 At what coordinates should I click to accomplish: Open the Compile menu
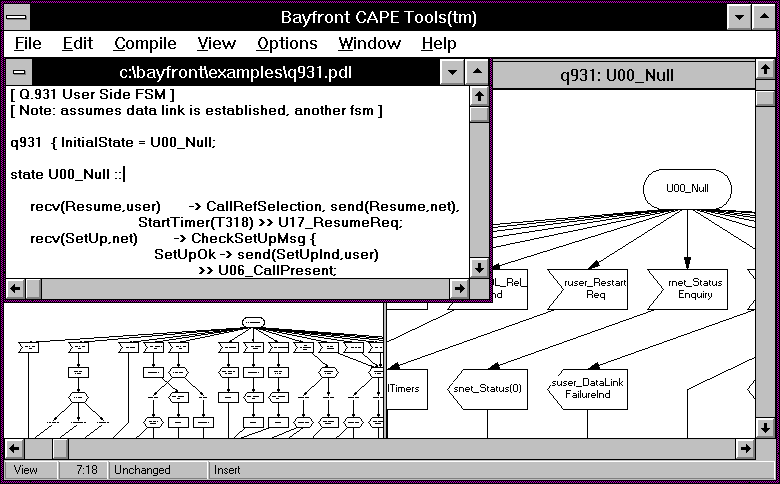pos(145,44)
